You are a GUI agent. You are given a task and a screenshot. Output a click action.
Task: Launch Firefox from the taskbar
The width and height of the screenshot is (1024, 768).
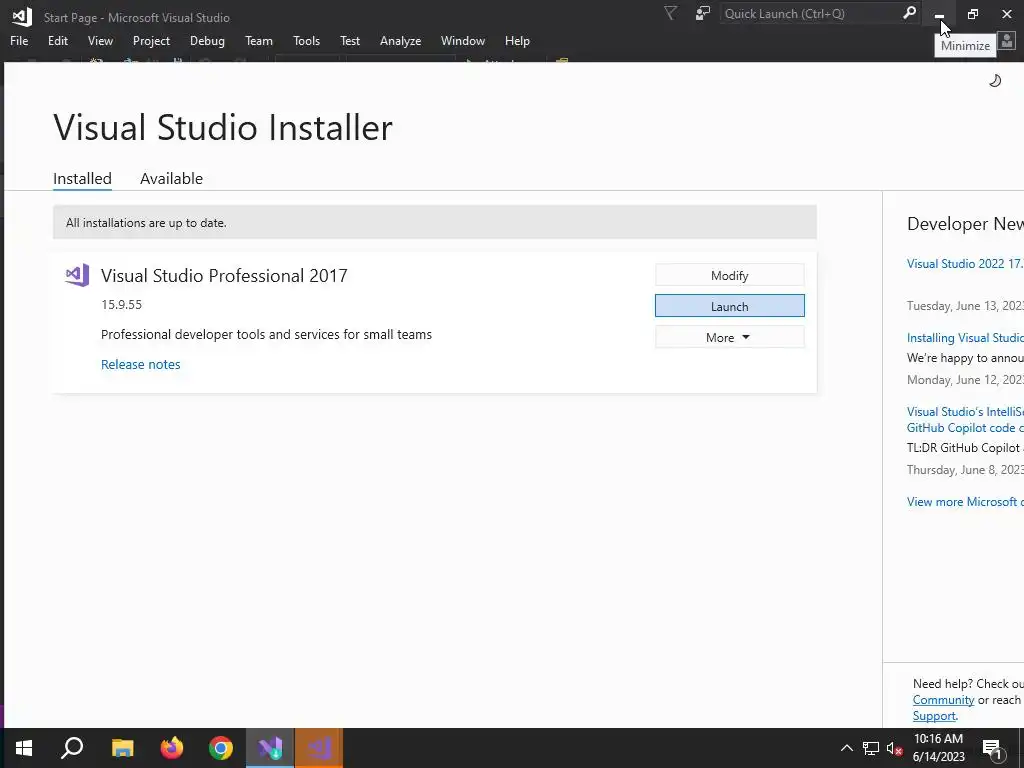(172, 748)
